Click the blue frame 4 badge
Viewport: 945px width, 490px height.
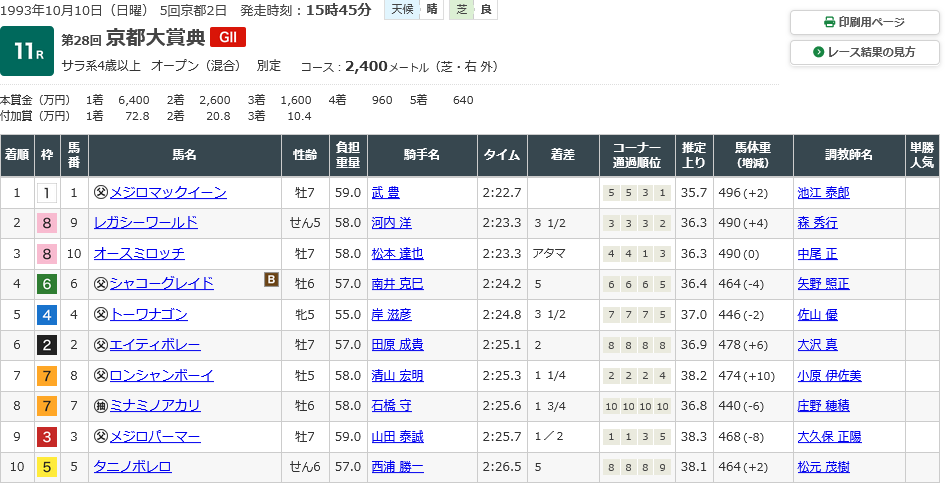coord(46,315)
